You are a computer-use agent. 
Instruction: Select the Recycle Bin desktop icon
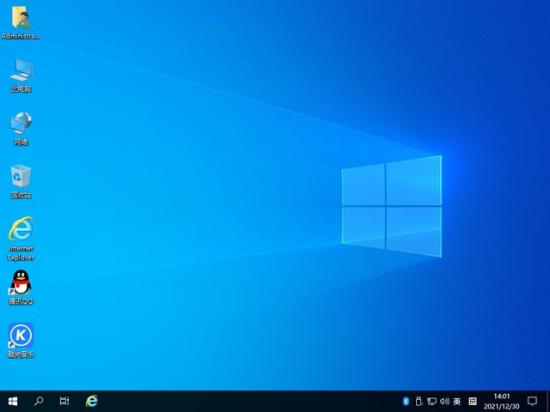click(x=21, y=182)
